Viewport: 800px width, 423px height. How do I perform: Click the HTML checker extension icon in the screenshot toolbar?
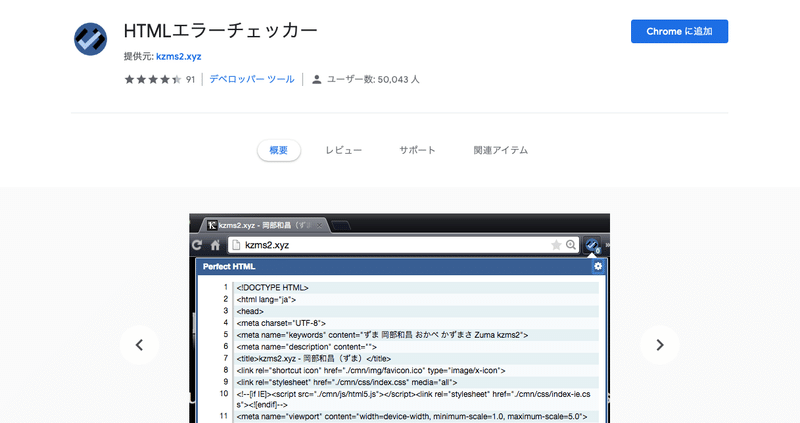pos(592,245)
